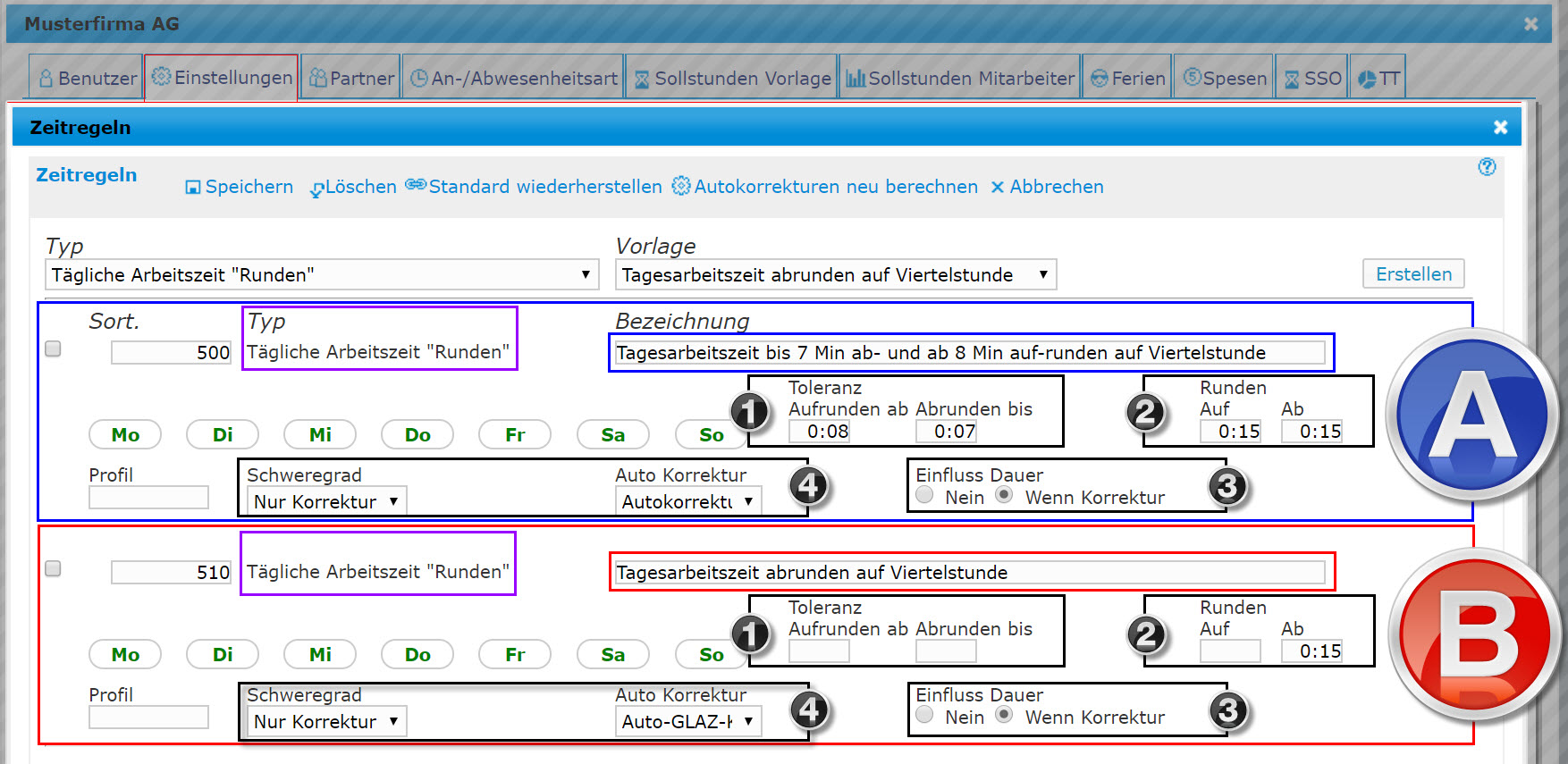This screenshot has width=1568, height=764.
Task: Edit the Sort field with 500
Action: click(172, 352)
